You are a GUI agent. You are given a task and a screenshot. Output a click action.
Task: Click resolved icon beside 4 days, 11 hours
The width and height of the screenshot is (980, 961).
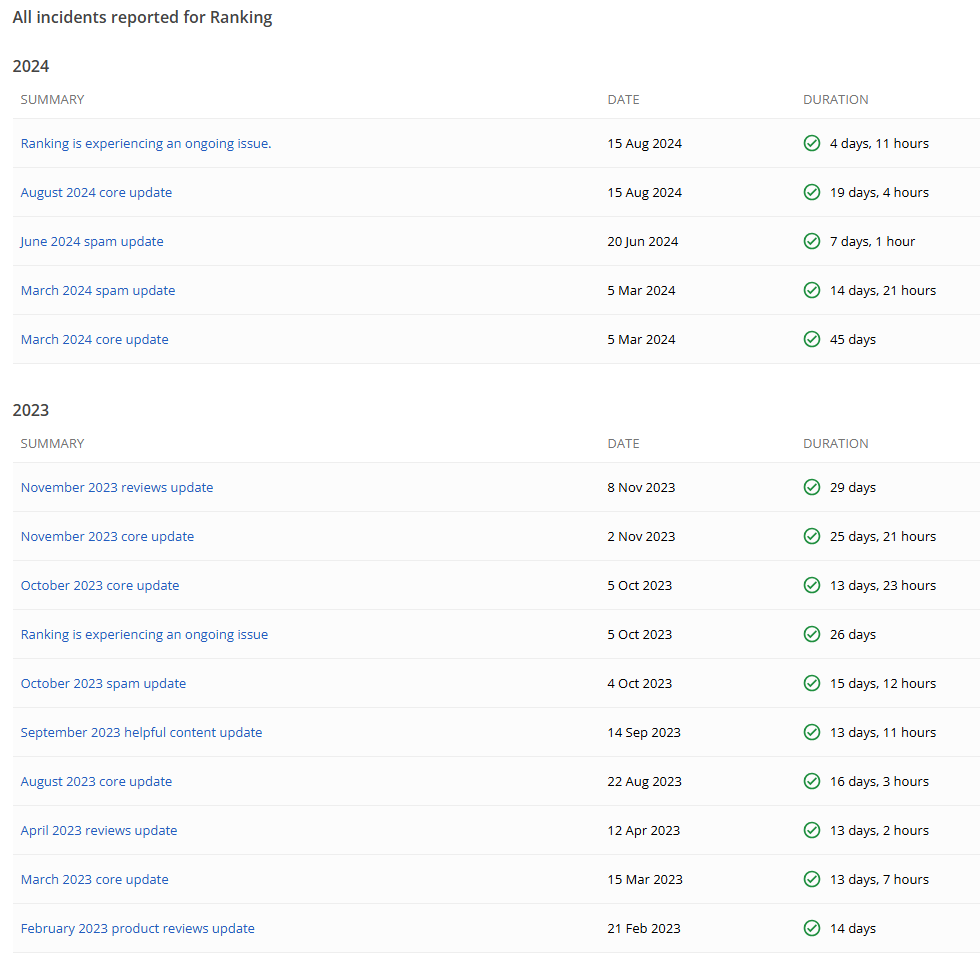[812, 144]
